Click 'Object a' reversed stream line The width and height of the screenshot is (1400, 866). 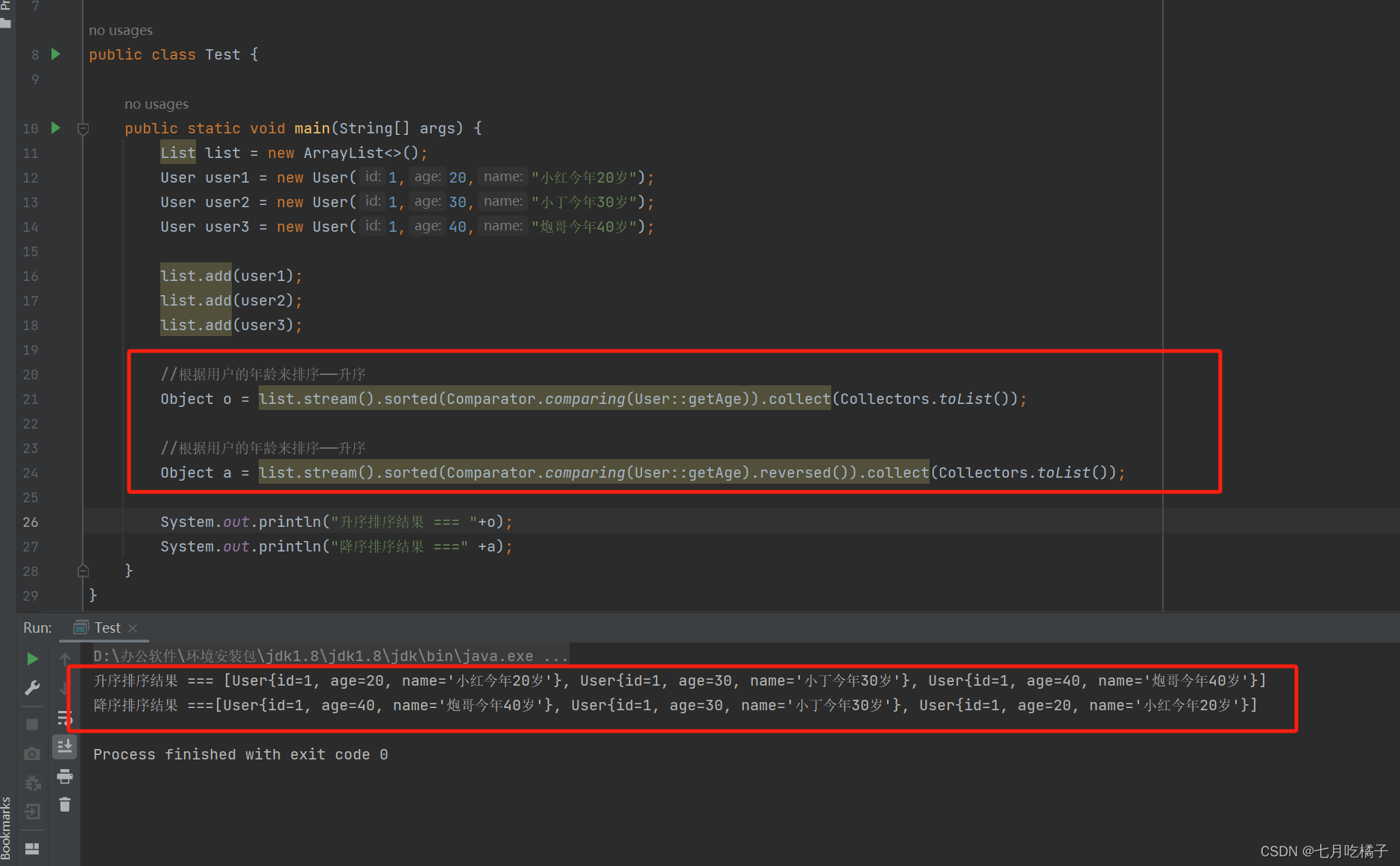pyautogui.click(x=643, y=472)
